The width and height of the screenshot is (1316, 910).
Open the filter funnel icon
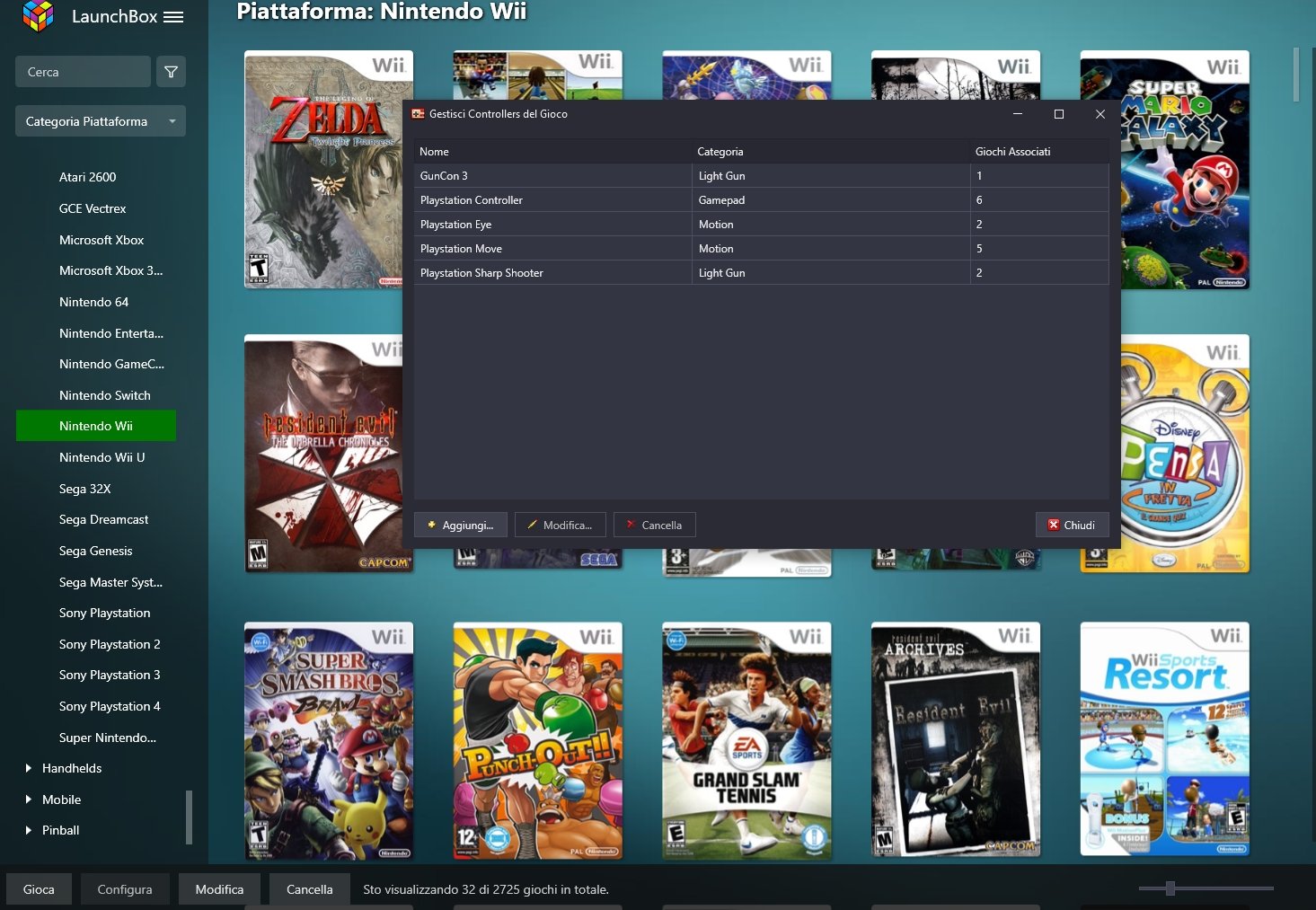point(171,72)
